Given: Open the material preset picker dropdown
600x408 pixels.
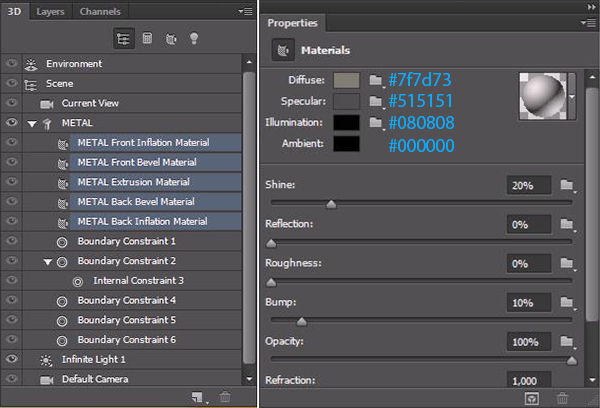Looking at the screenshot, I should tap(572, 96).
